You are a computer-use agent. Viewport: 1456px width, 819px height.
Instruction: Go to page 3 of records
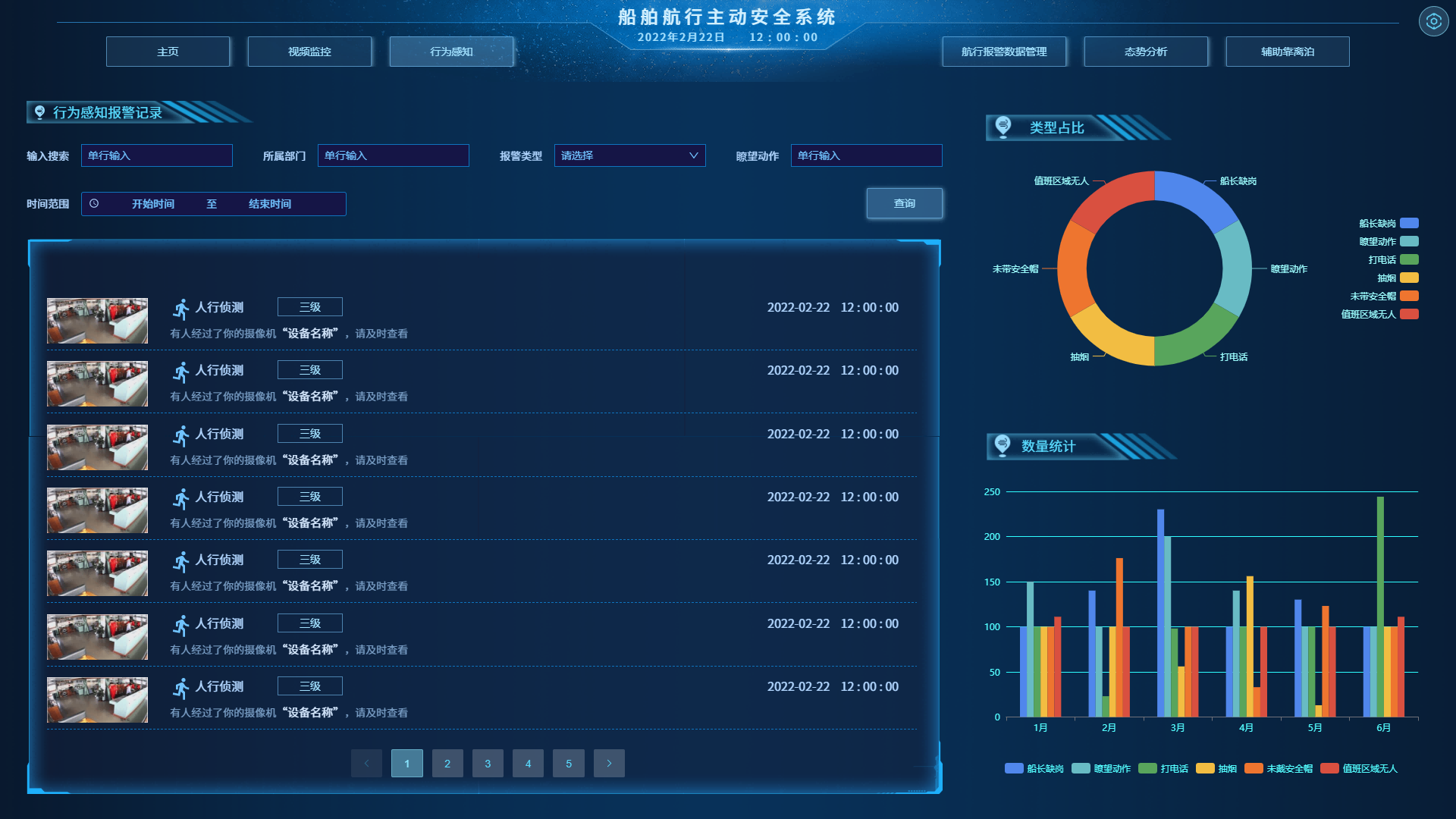(488, 764)
